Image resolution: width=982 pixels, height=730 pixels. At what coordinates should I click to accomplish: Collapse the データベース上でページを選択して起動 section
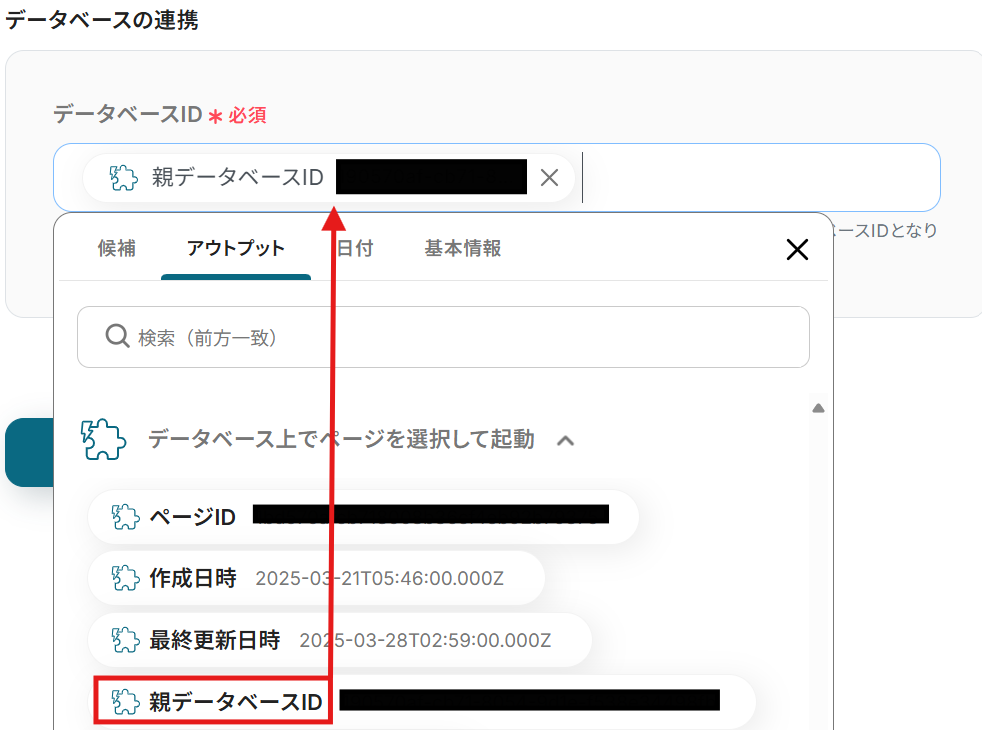point(566,441)
